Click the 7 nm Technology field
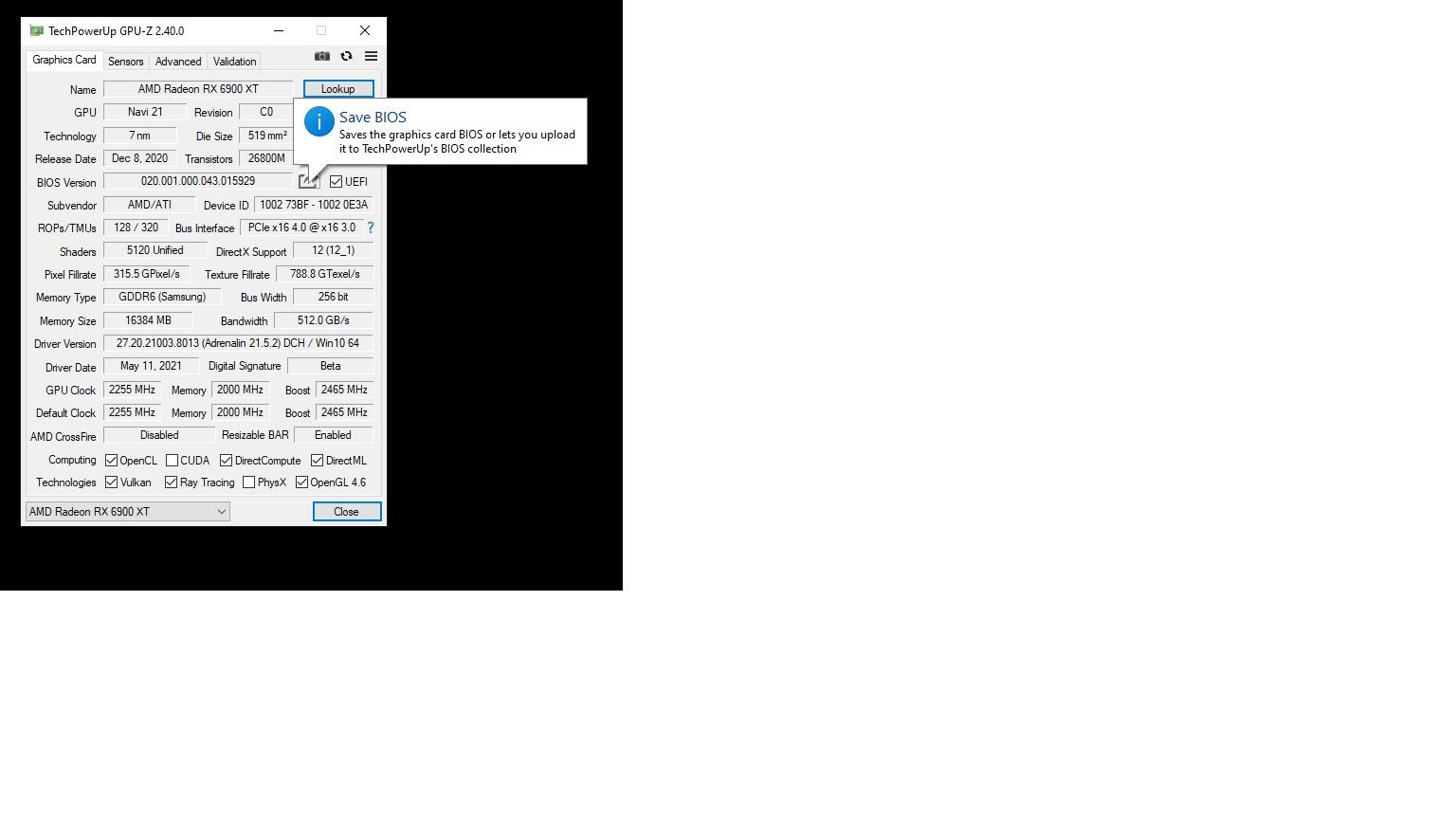 [x=139, y=136]
